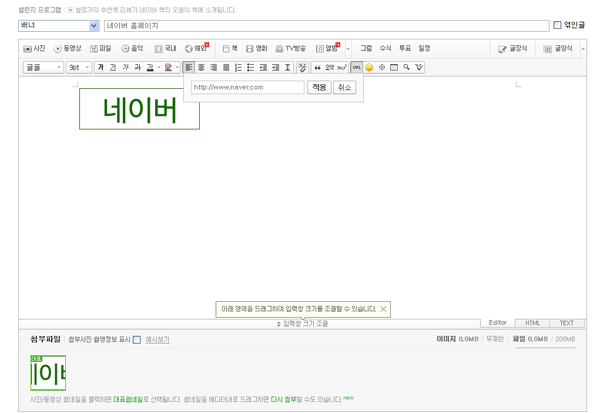Image resolution: width=600 pixels, height=413 pixels.
Task: Expand font color dropdown arrow
Action: pos(159,67)
